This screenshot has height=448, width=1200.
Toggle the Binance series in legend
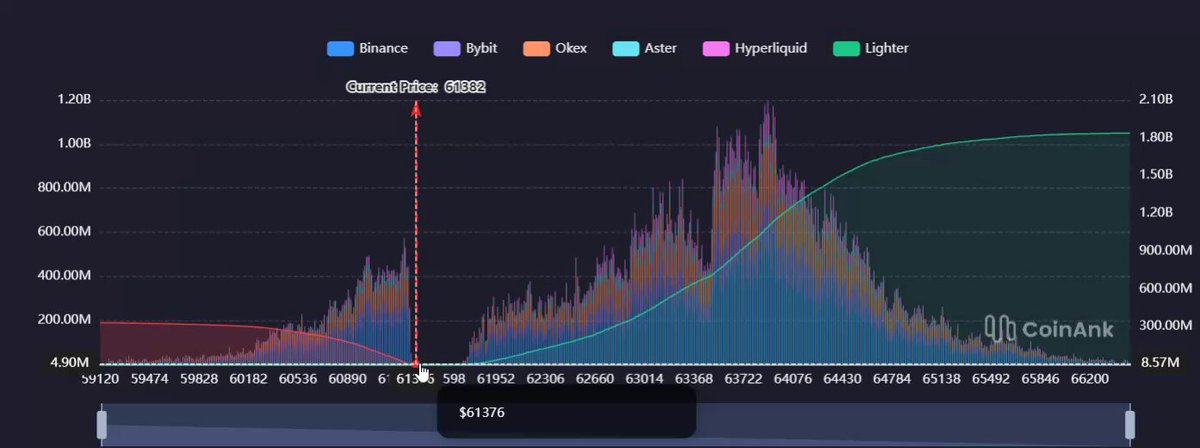368,48
